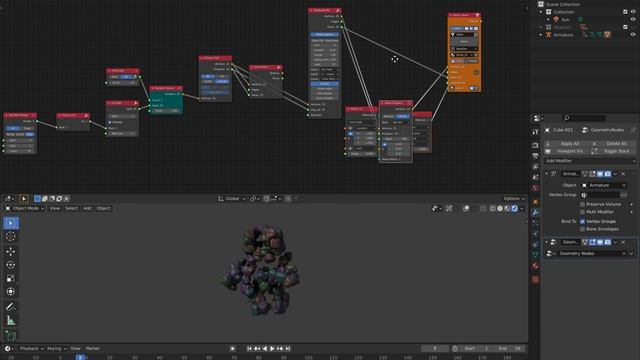
Task: Open the Global transform orientation dropdown
Action: pyautogui.click(x=231, y=199)
